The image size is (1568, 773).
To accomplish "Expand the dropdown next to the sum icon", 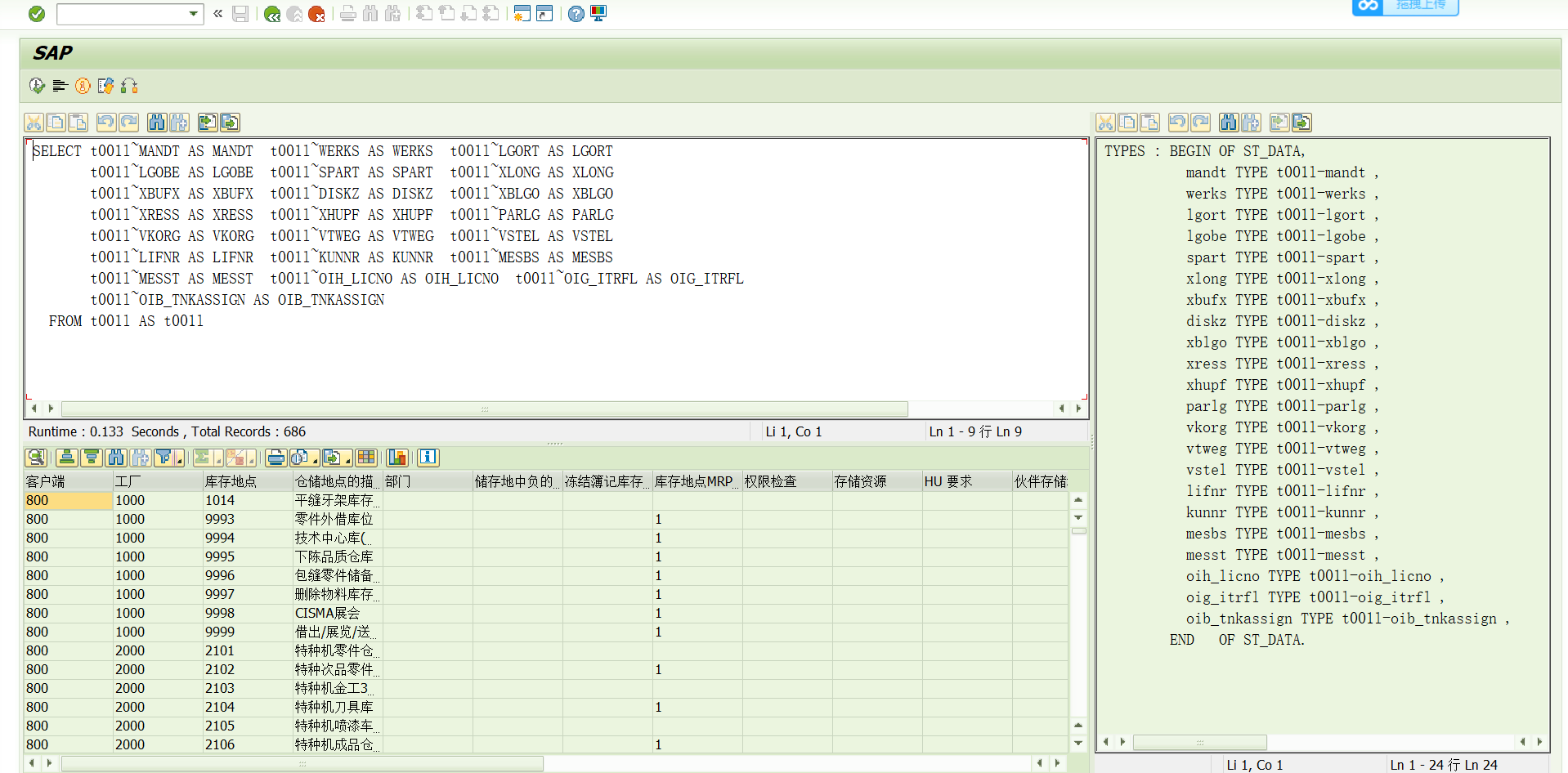I will pyautogui.click(x=218, y=462).
